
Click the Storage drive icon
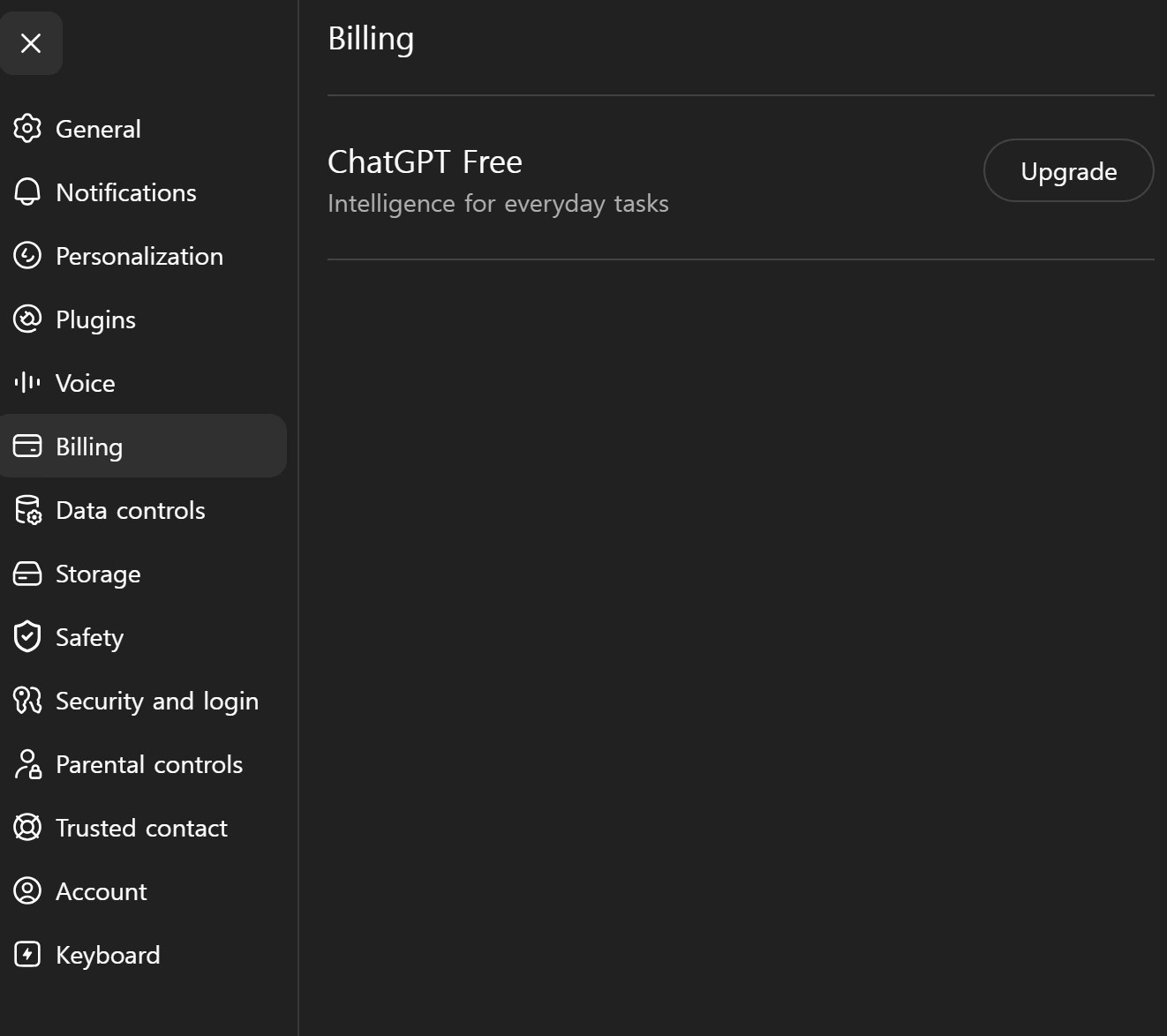[x=27, y=574]
